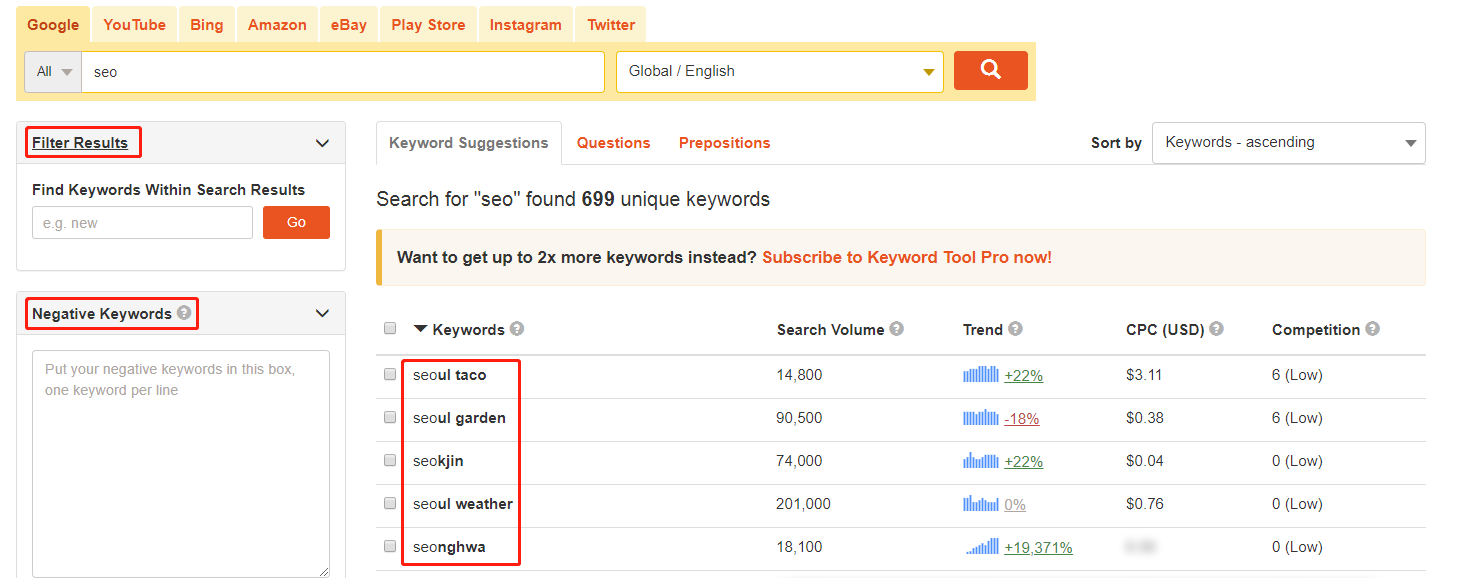Click the keyword seoul taco
This screenshot has width=1461, height=578.
click(x=450, y=375)
